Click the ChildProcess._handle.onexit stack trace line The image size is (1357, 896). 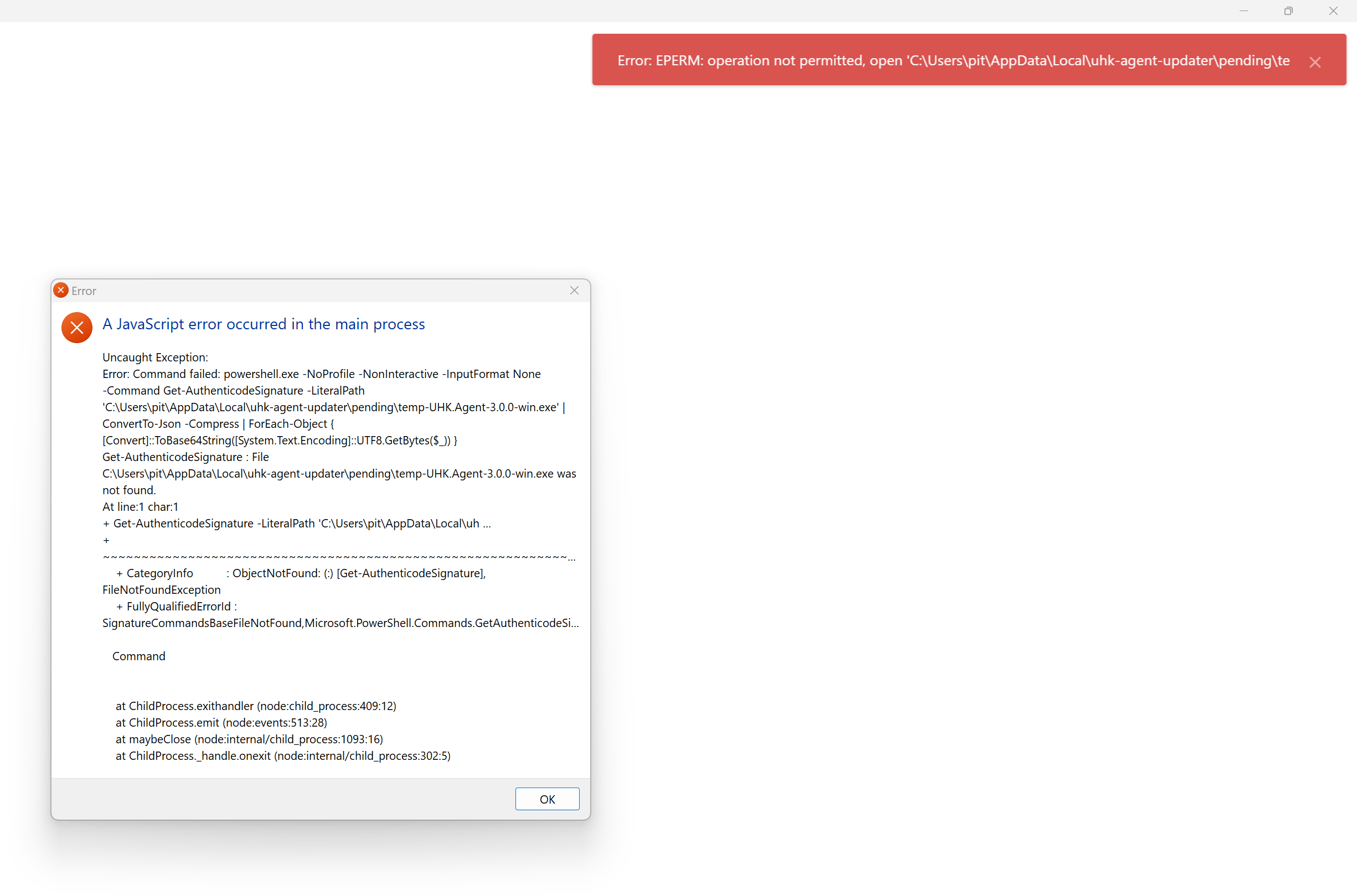pos(283,755)
